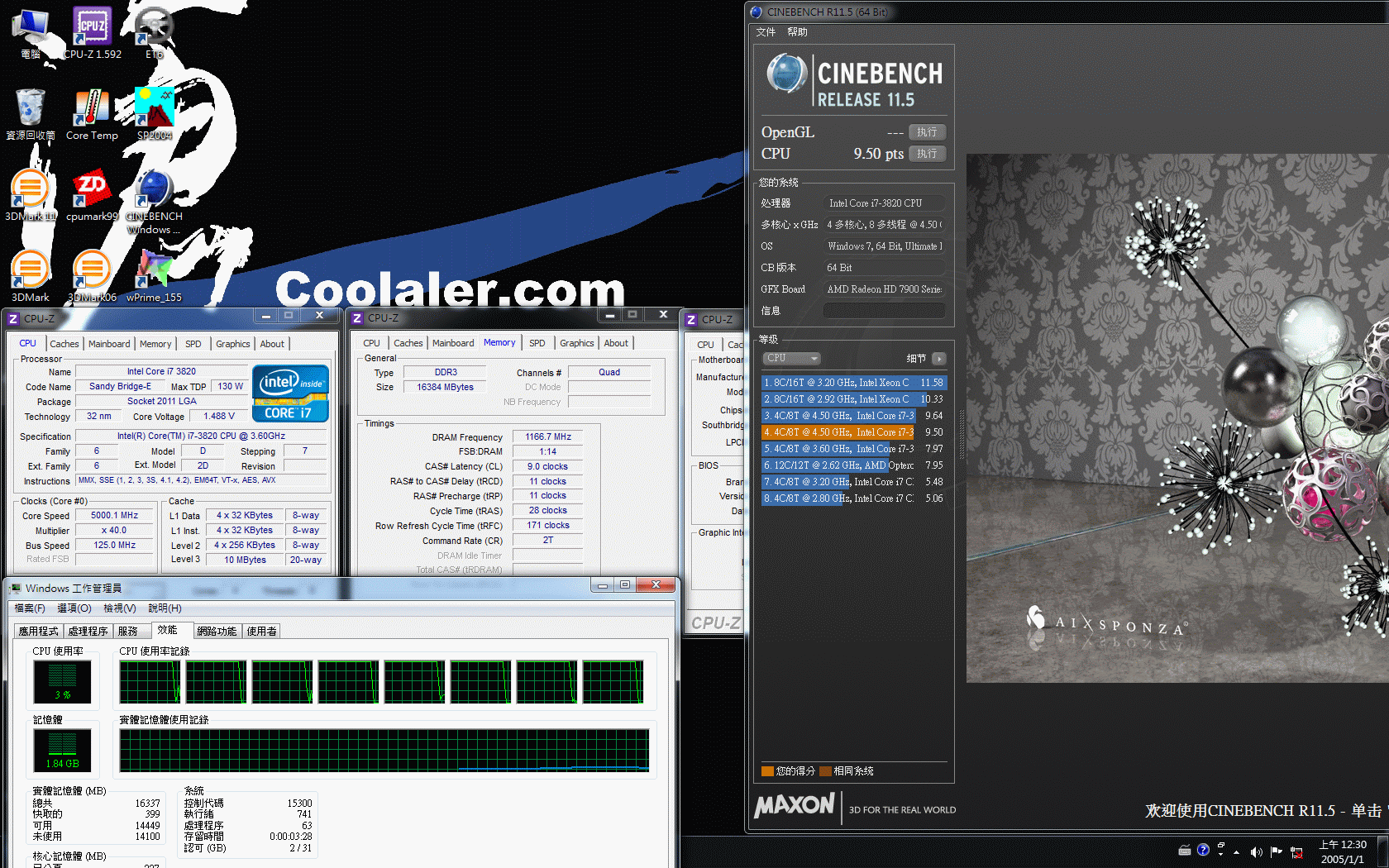Viewport: 1389px width, 868px height.
Task: Open the CINEBENCH Windows desktop shortcut
Action: point(154,201)
